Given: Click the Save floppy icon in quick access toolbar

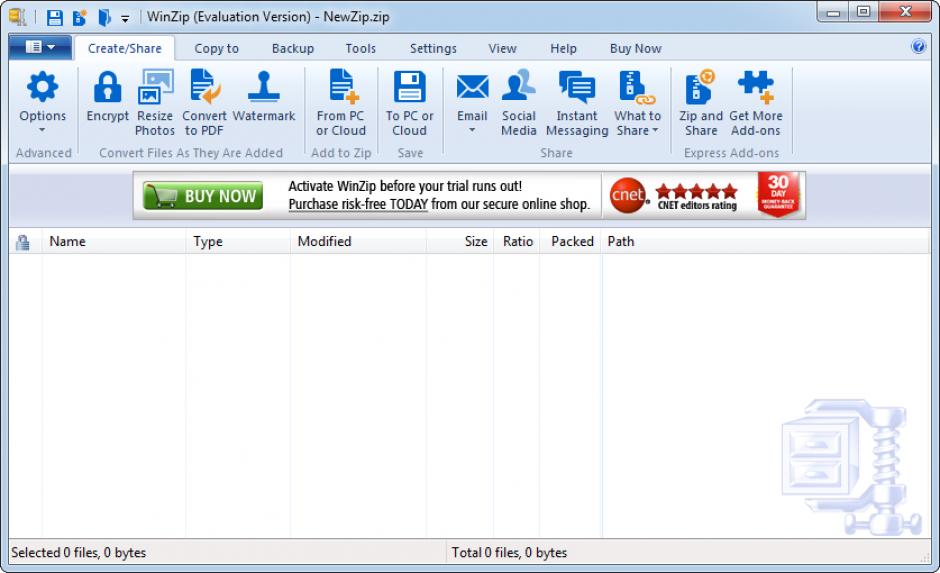Looking at the screenshot, I should [x=55, y=17].
